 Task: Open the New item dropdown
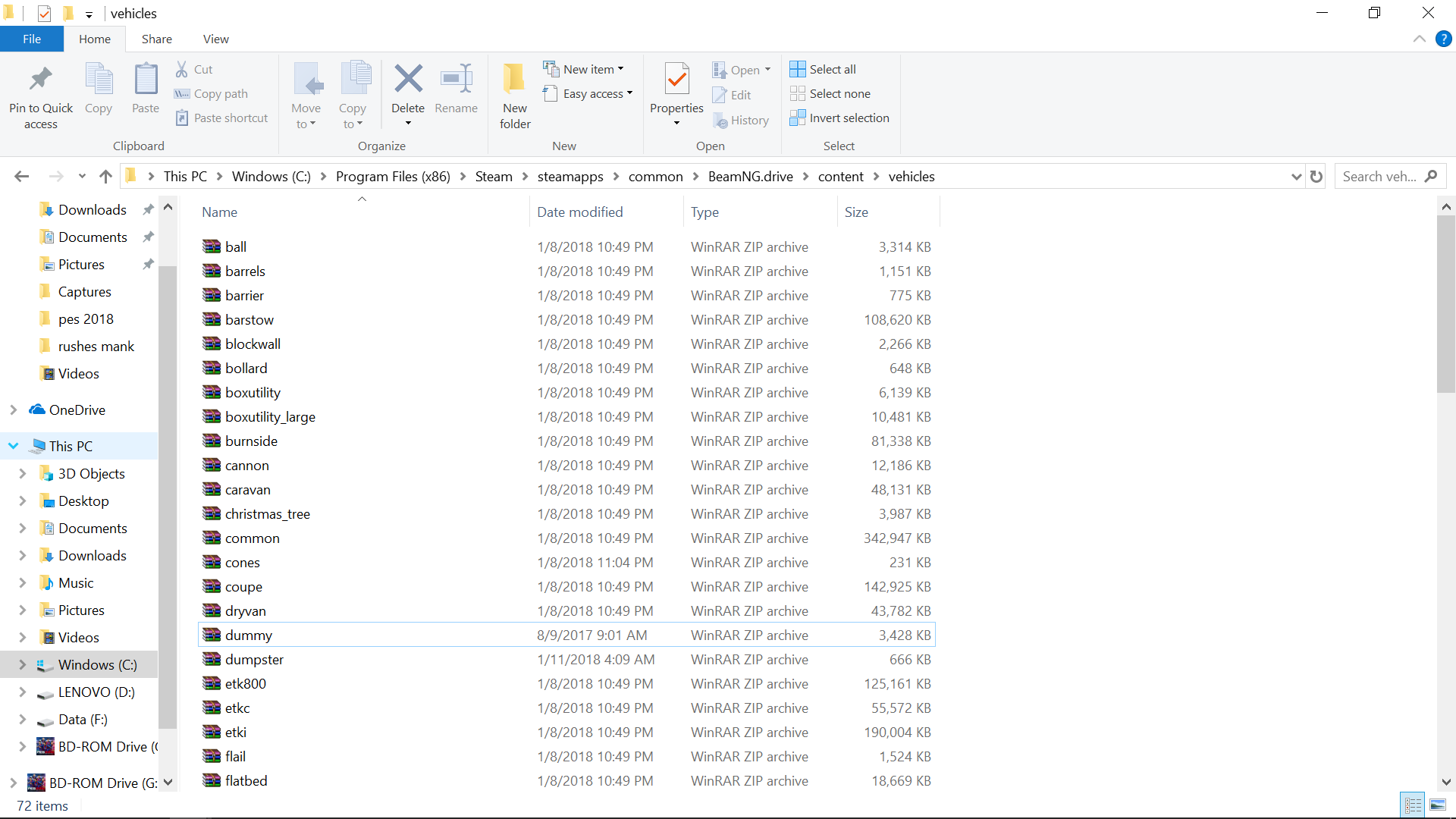coord(583,69)
